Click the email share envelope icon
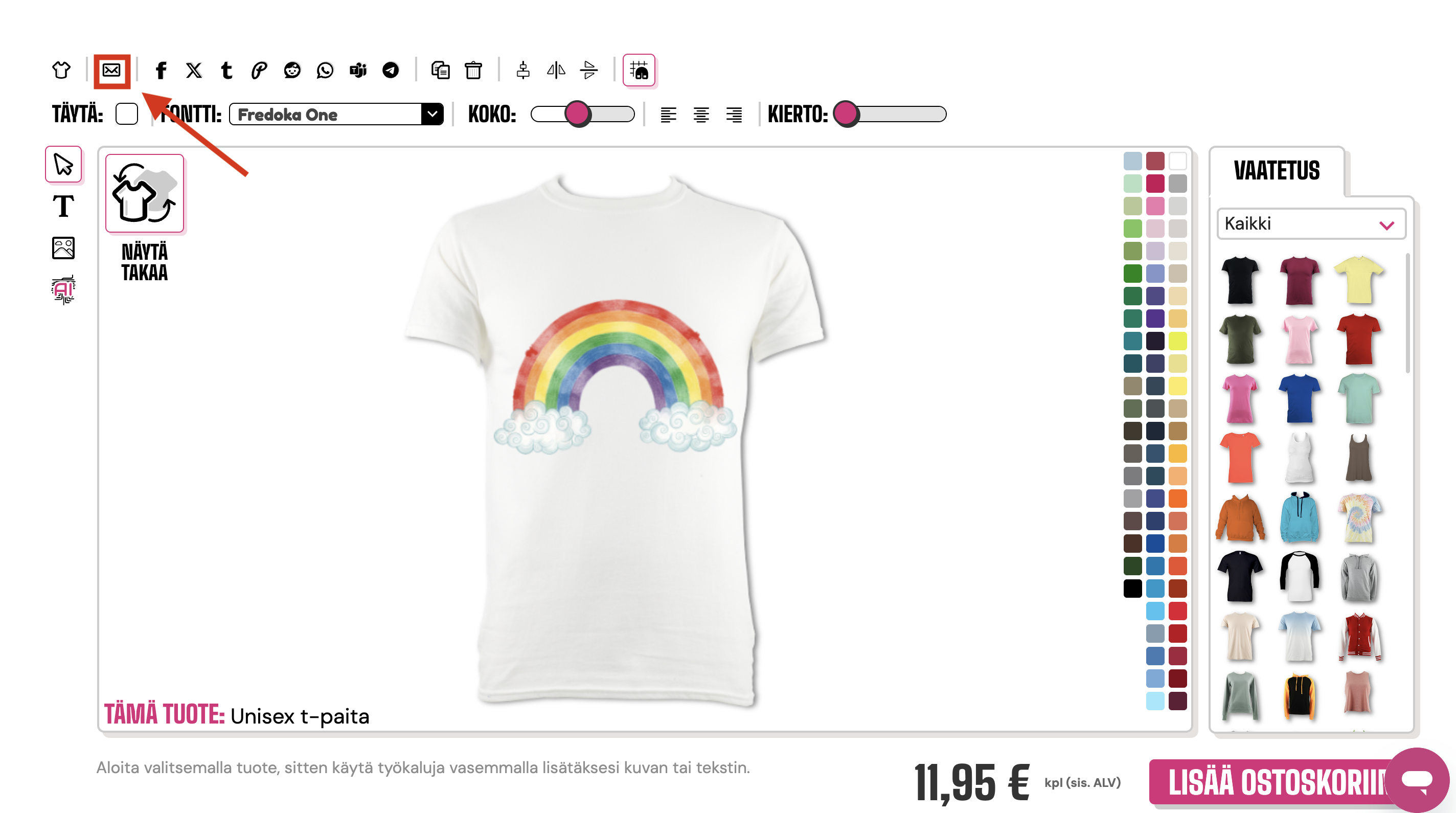The image size is (1456, 813). (111, 70)
